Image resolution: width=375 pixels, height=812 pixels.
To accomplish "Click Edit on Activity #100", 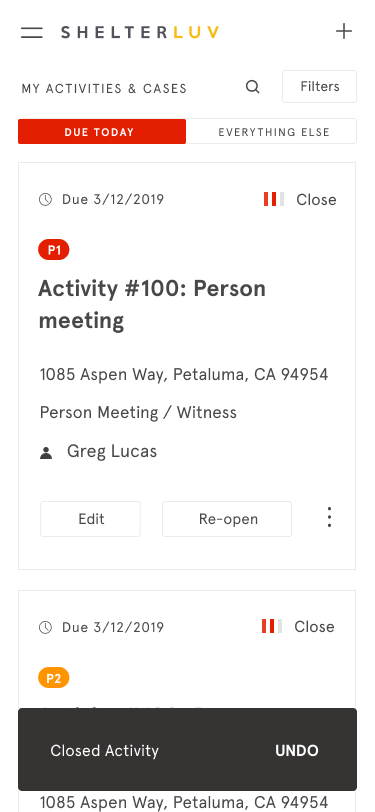I will click(91, 519).
